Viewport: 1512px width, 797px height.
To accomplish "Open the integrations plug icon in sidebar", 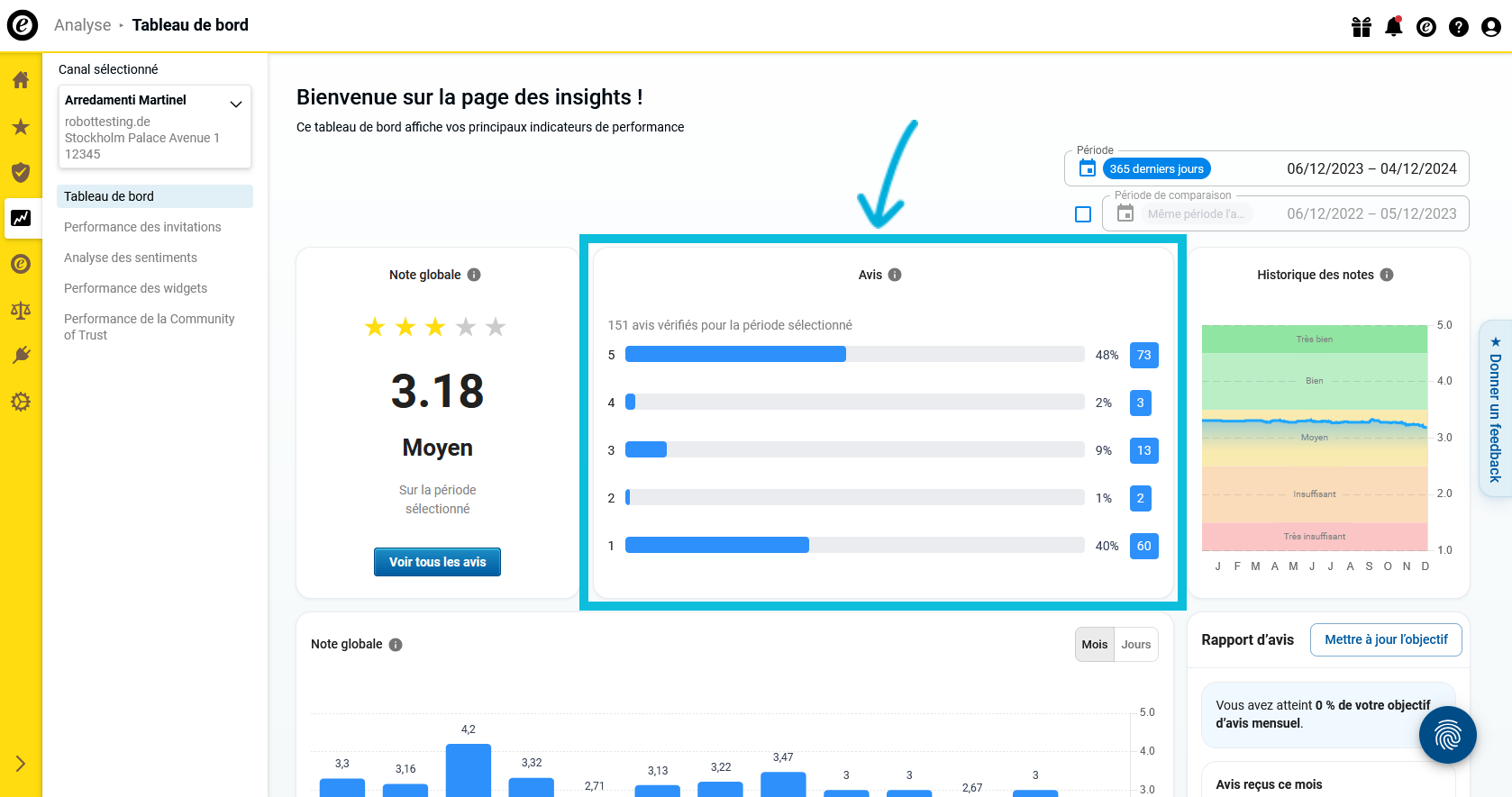I will click(x=21, y=355).
